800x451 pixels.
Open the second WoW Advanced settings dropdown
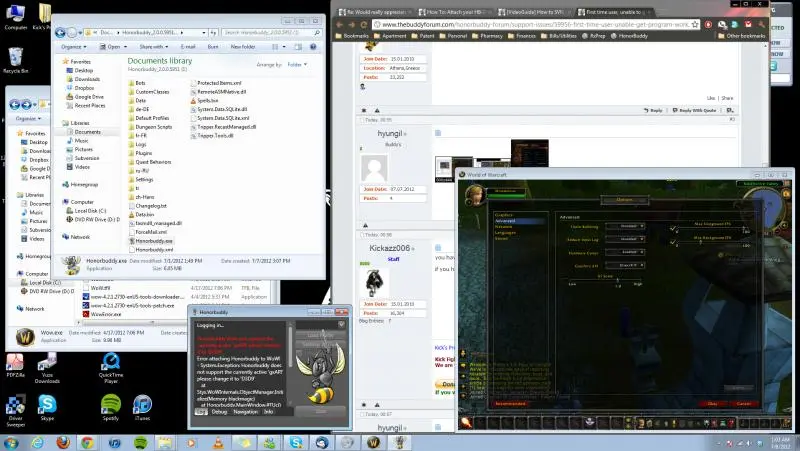tap(625, 239)
